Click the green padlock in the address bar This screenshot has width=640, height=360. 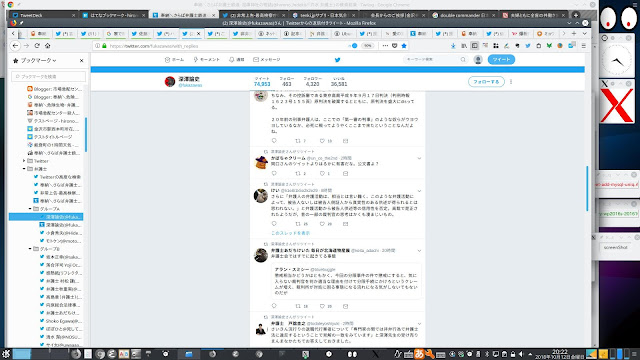click(104, 46)
